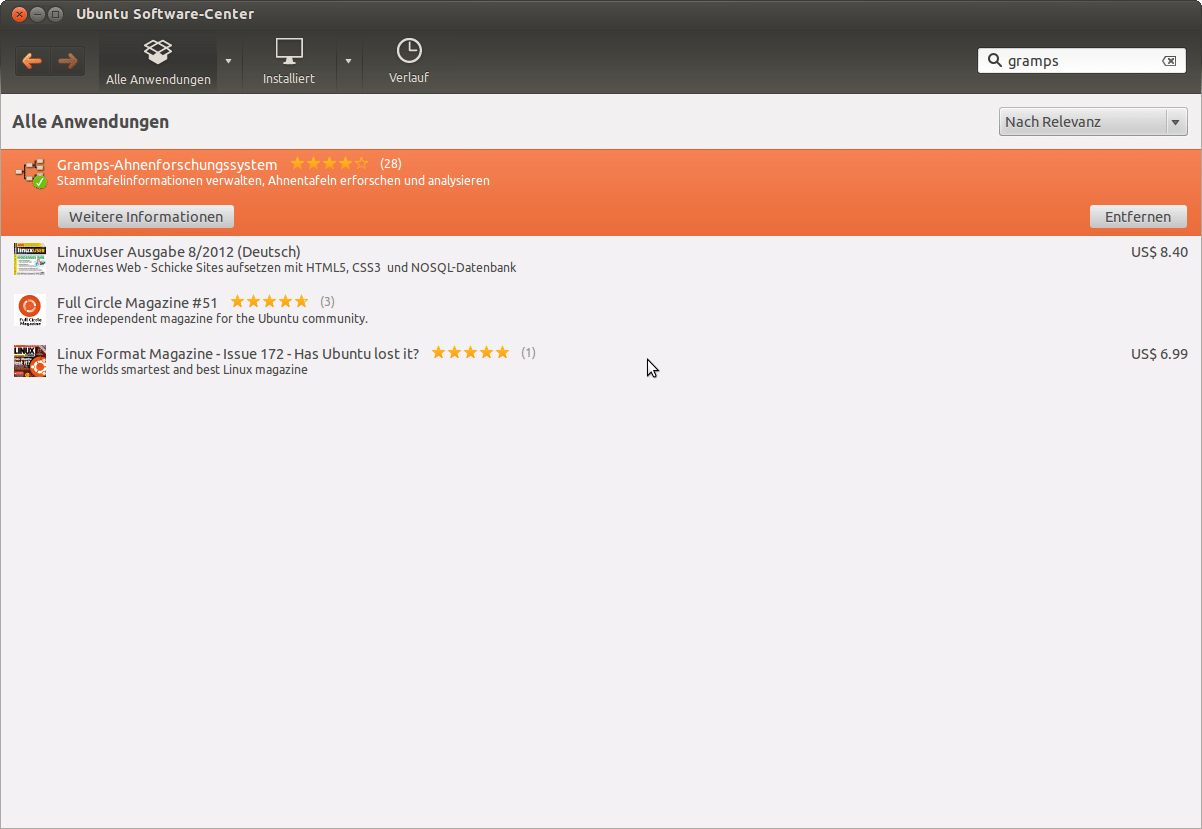
Task: Open the Installiert section
Action: 289,62
